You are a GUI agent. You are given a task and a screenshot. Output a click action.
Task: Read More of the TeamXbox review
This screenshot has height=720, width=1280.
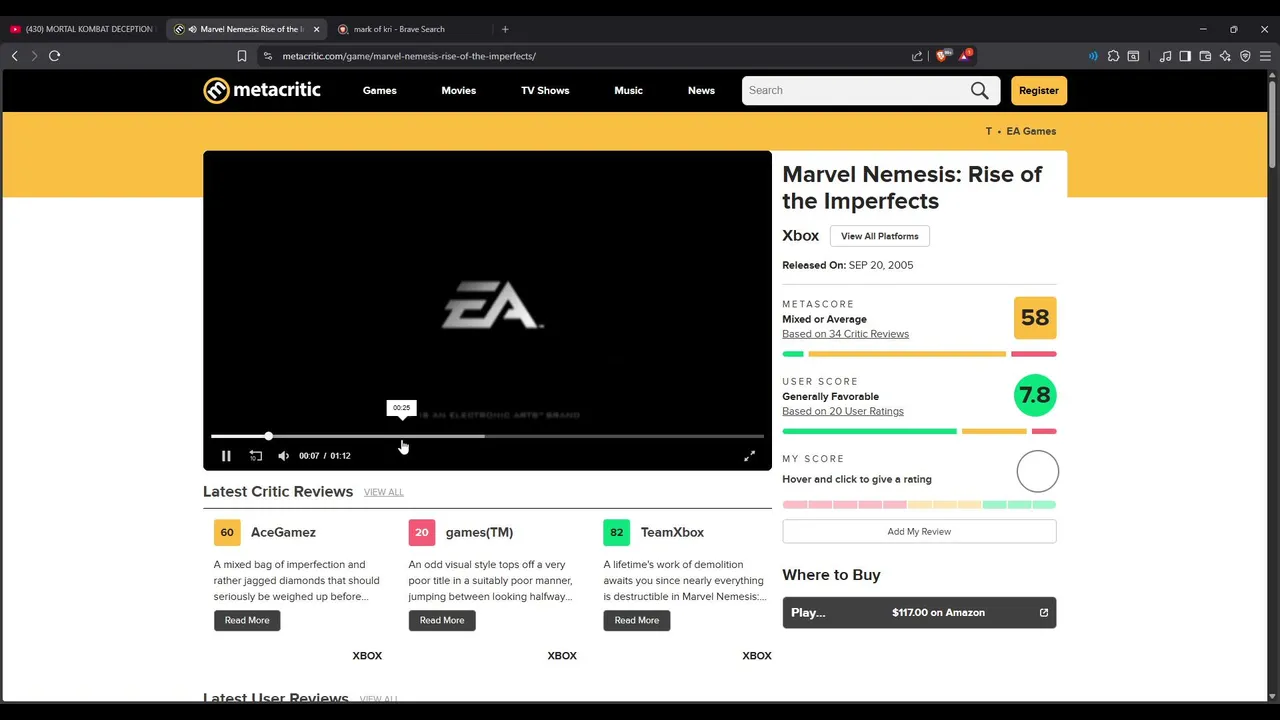point(637,620)
